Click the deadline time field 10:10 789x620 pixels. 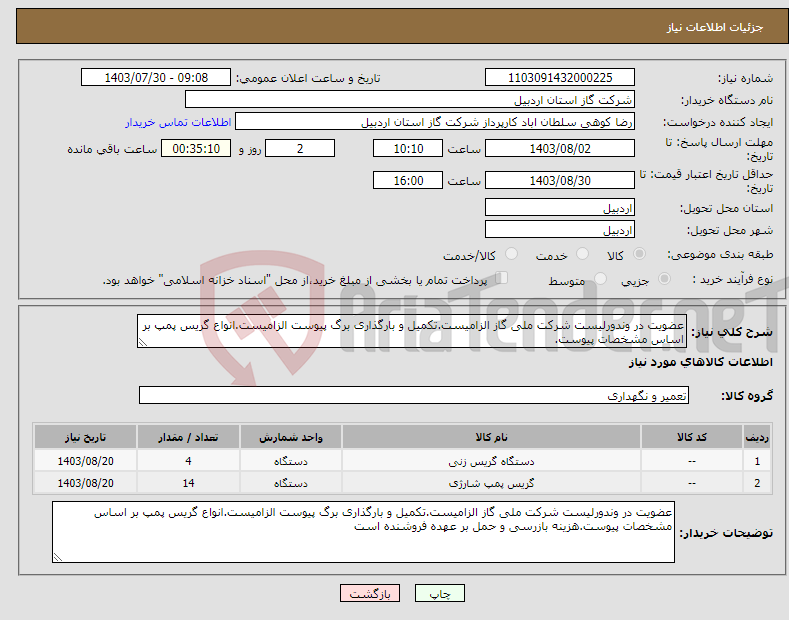[408, 148]
